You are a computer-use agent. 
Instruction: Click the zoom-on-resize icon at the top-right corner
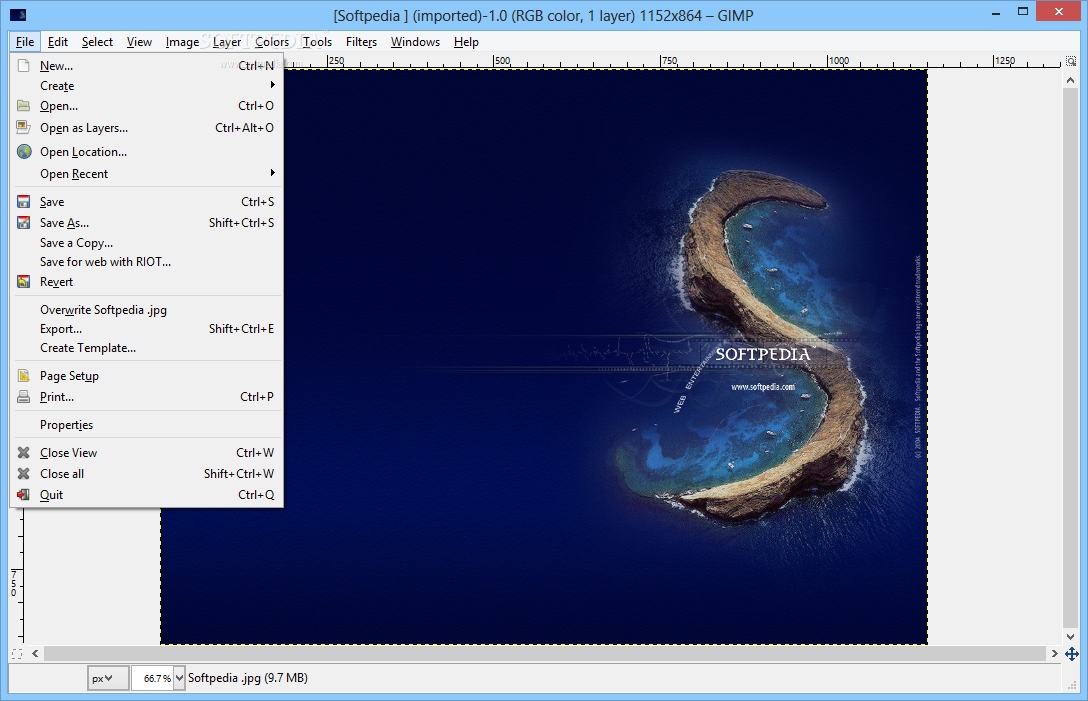click(1071, 61)
